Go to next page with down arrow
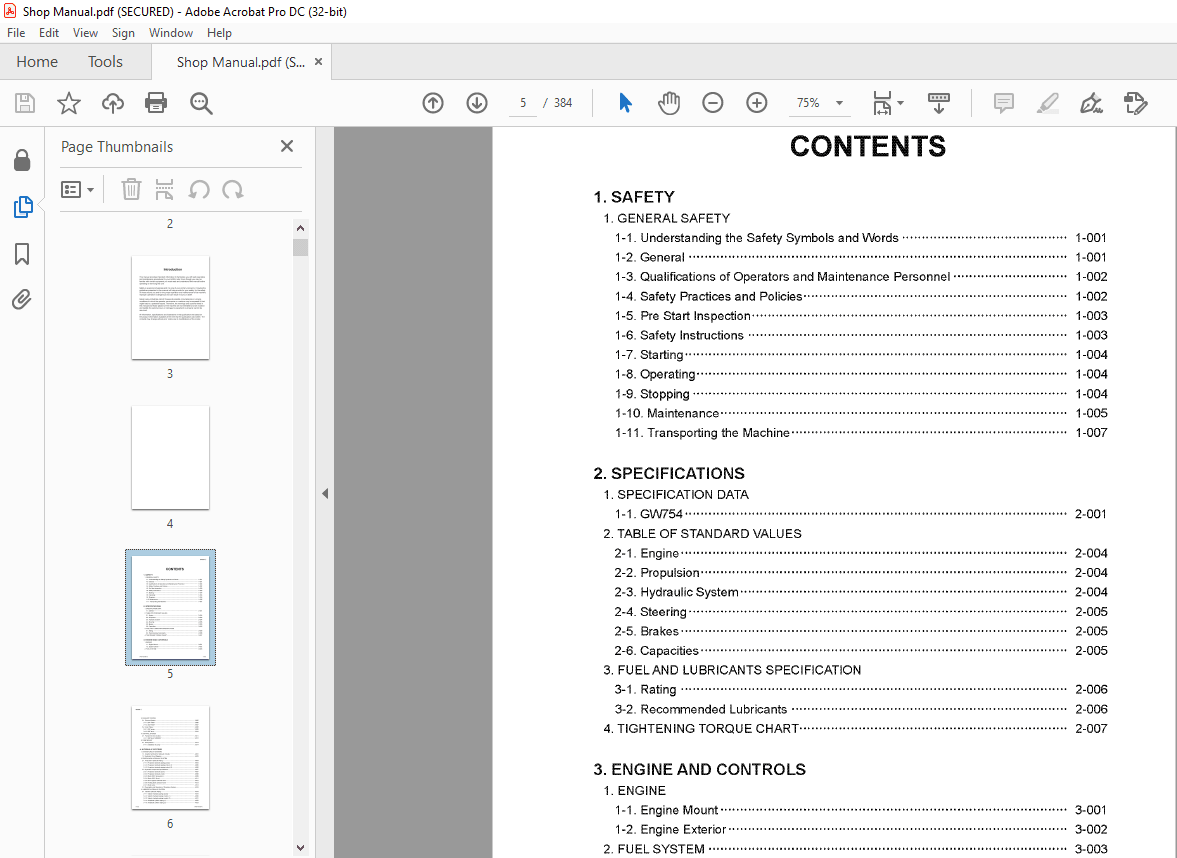Image resolution: width=1177 pixels, height=858 pixels. (x=477, y=103)
